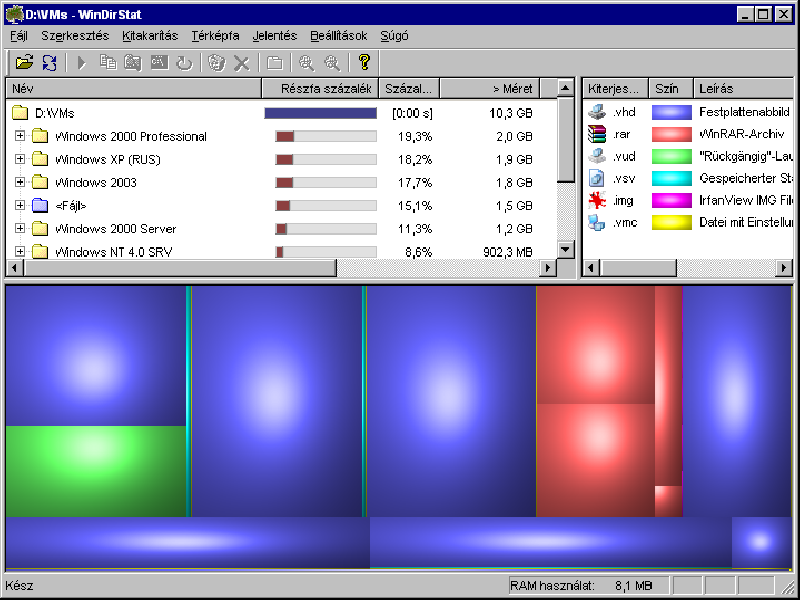Click the Százal... column header
This screenshot has height=600, width=800.
(409, 88)
